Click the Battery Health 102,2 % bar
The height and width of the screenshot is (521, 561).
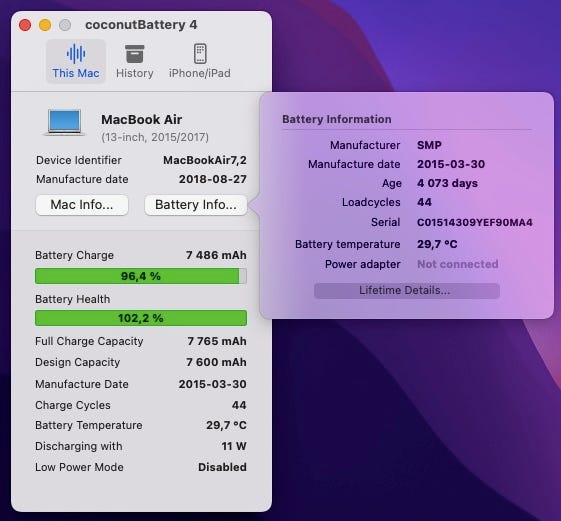click(x=141, y=318)
